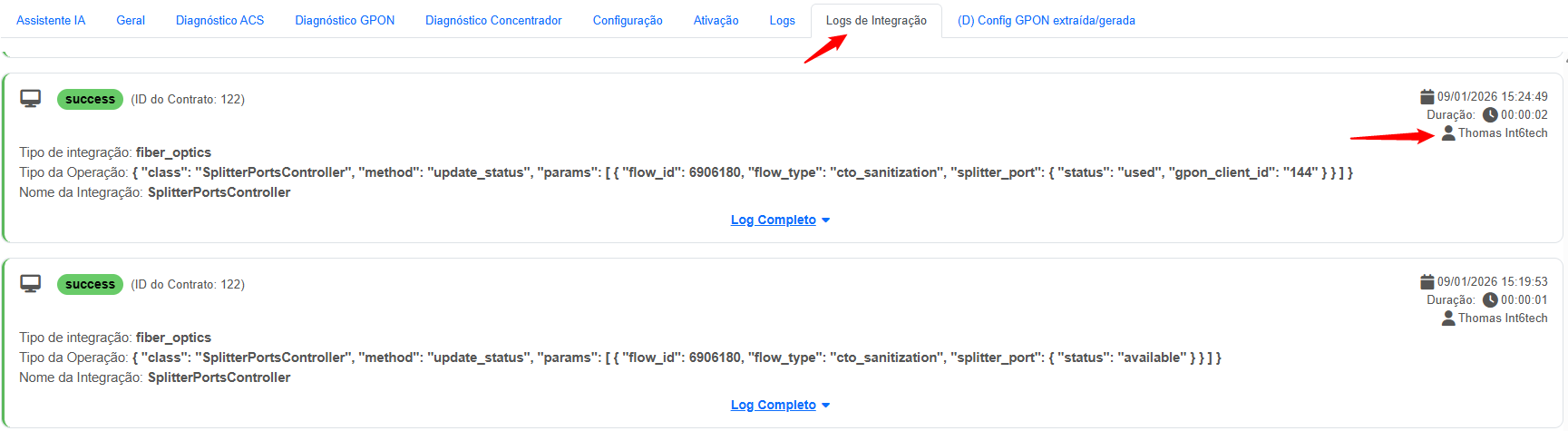Open the Diagnóstico ACS tab
Screen dimensions: 1568x431
pyautogui.click(x=219, y=20)
